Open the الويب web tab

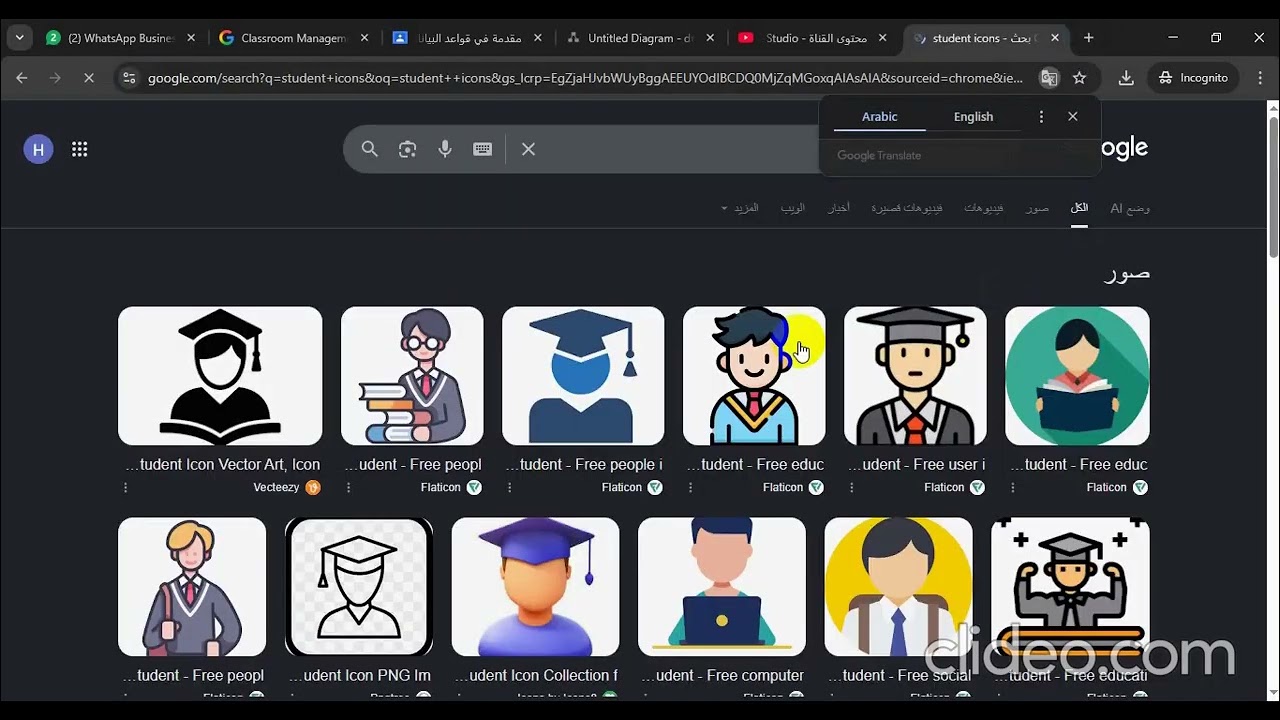(793, 208)
